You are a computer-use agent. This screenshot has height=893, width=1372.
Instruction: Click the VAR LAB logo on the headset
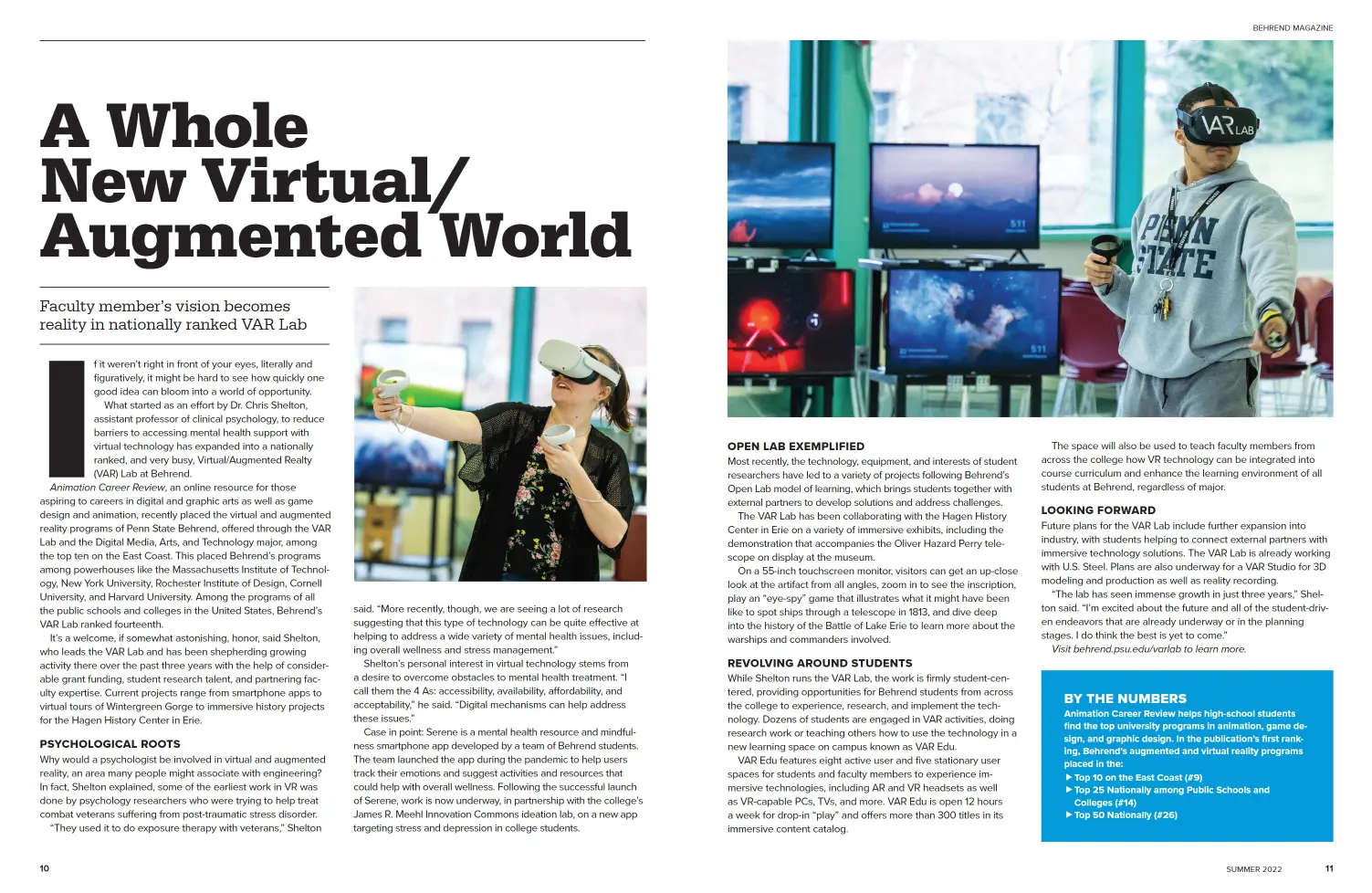click(x=1227, y=125)
